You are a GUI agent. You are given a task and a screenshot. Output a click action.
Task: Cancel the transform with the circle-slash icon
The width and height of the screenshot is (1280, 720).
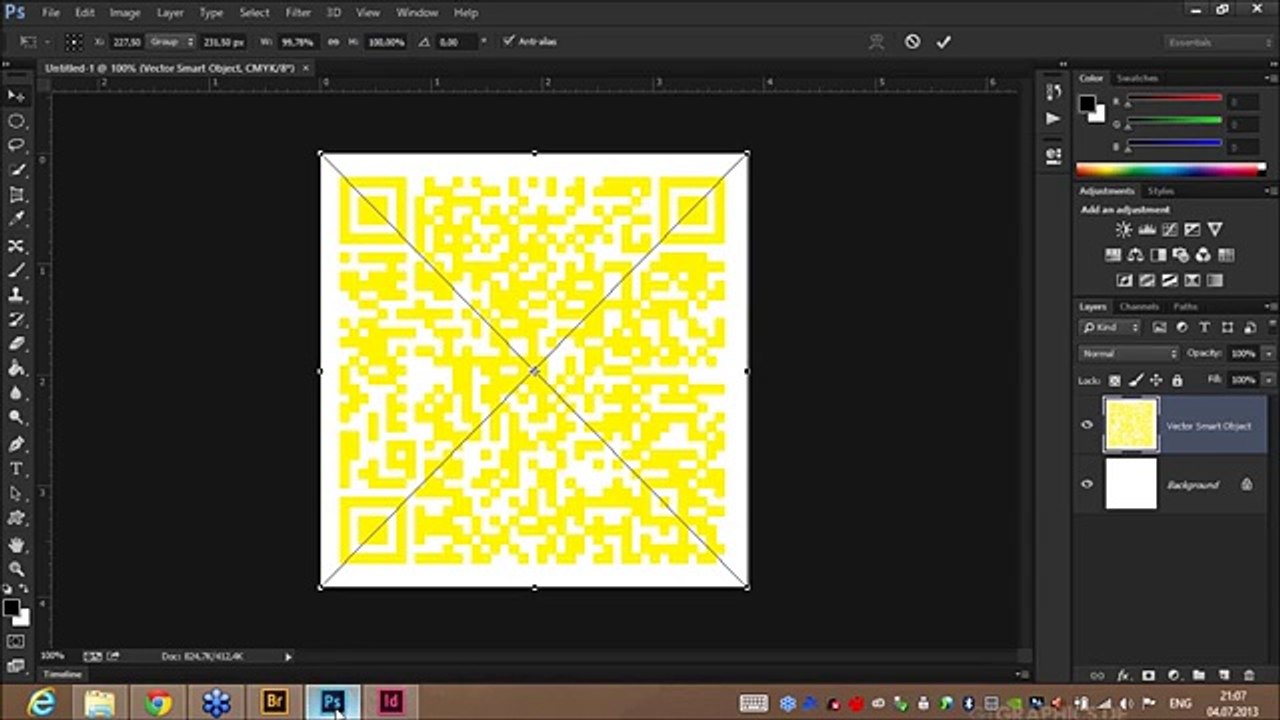pos(912,42)
